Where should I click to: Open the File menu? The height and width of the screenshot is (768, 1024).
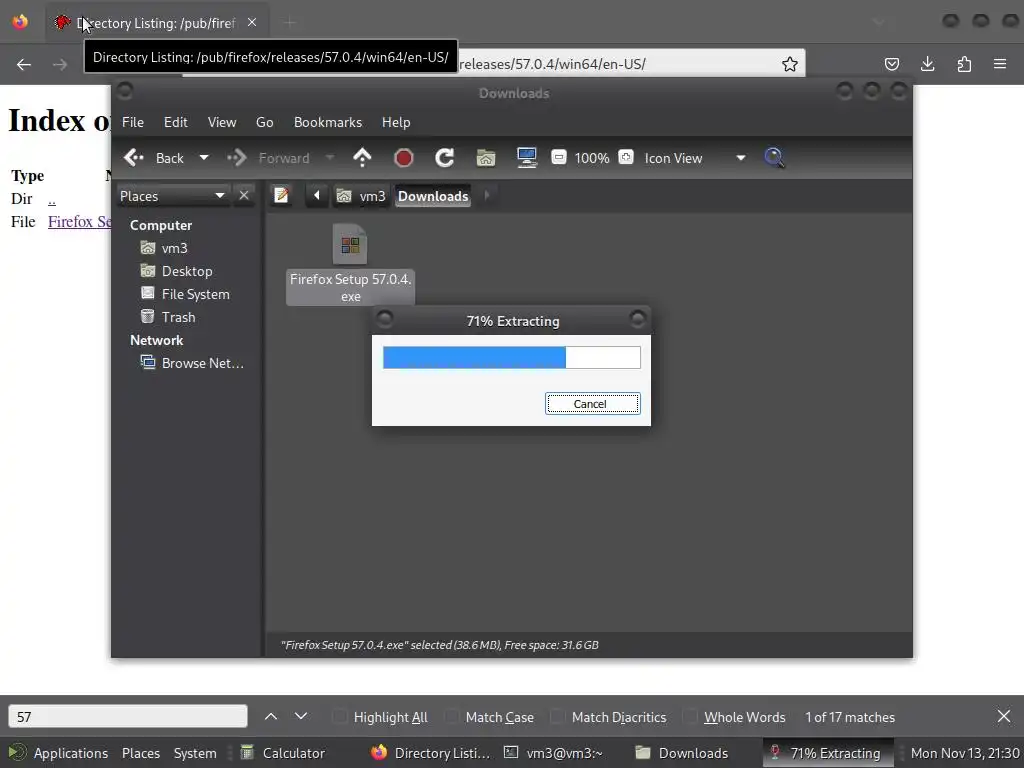point(133,122)
